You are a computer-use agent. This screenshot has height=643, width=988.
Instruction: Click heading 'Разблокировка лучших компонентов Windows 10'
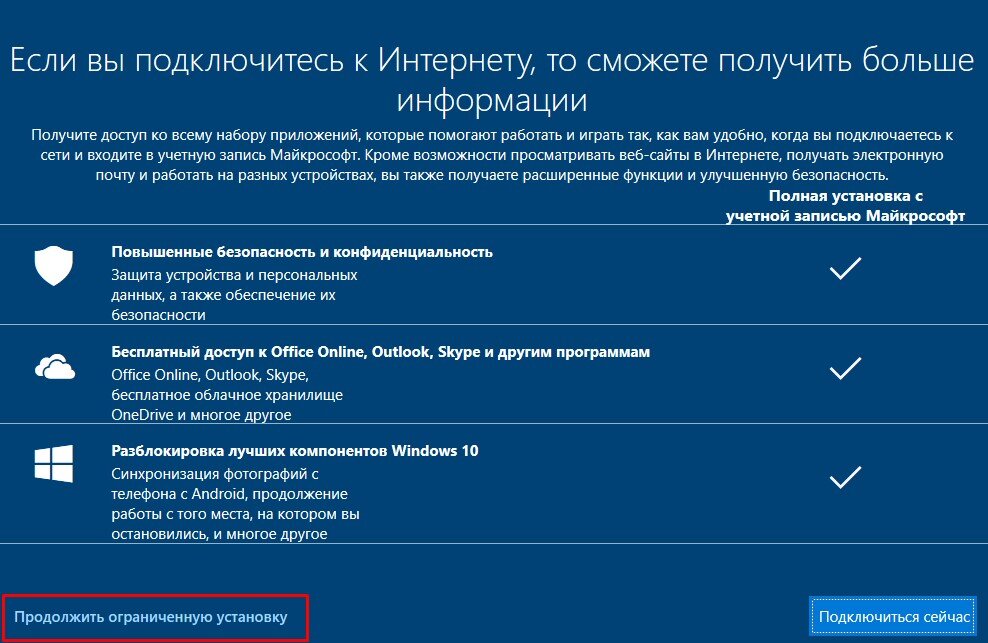tap(295, 451)
